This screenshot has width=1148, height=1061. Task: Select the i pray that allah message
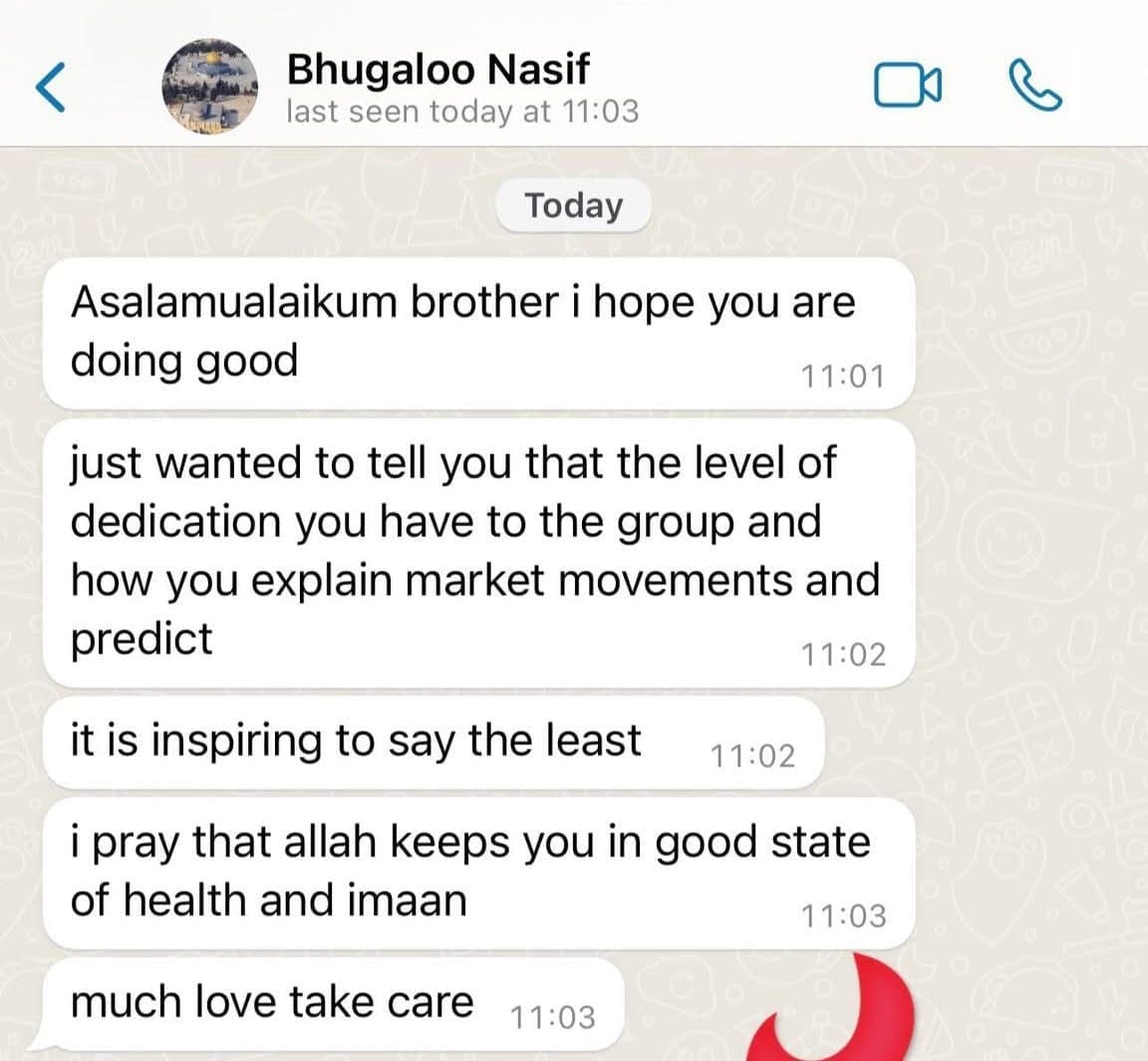tap(479, 874)
